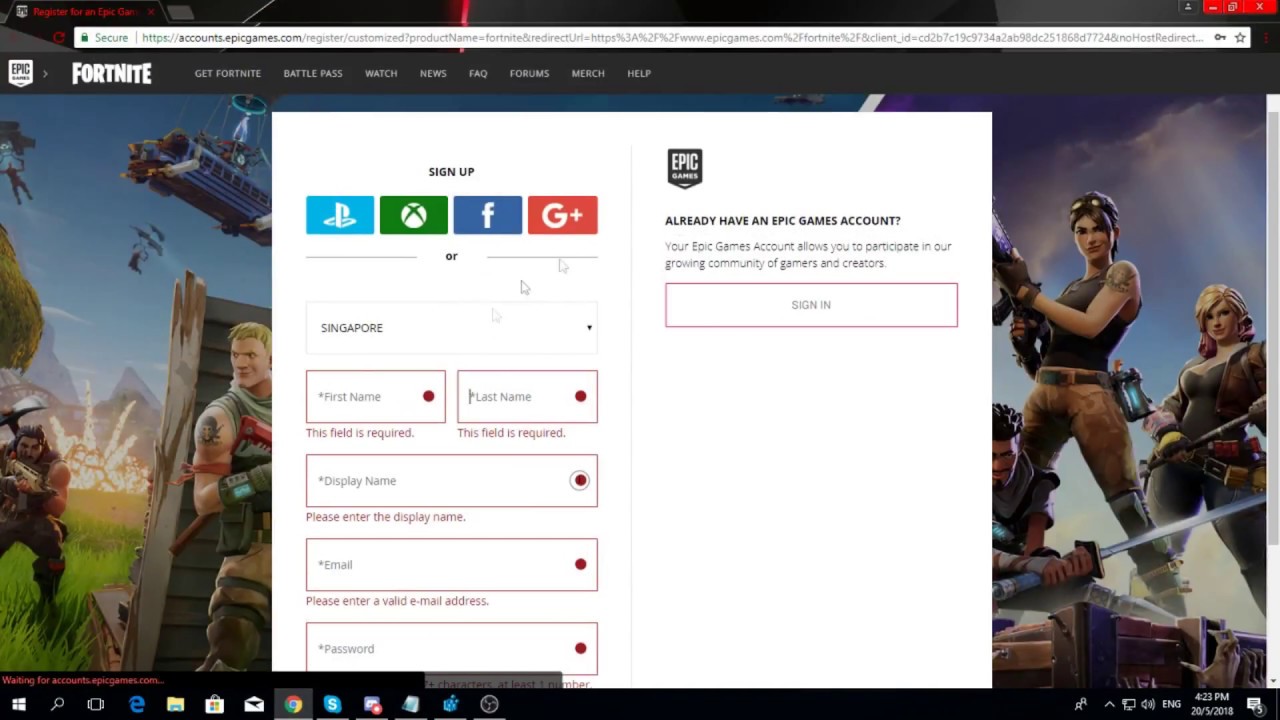Click the Epic Games logo in navbar
This screenshot has width=1280, height=720.
point(20,73)
